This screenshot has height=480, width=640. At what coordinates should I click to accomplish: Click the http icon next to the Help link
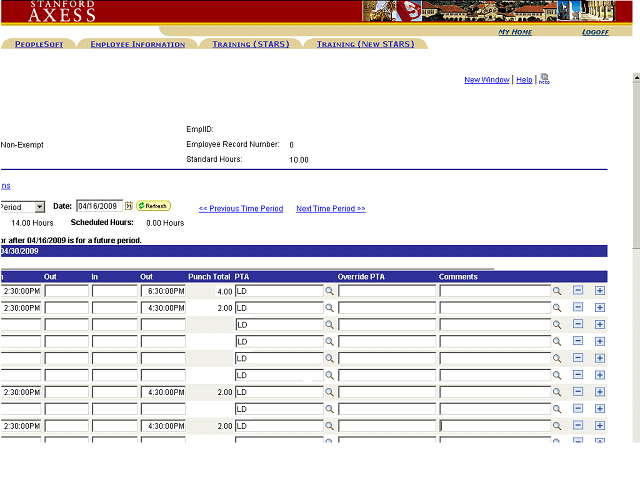[544, 79]
